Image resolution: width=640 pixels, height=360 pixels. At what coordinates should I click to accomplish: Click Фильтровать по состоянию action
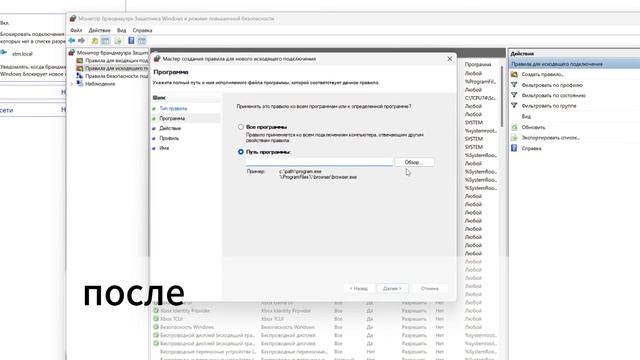tap(549, 95)
